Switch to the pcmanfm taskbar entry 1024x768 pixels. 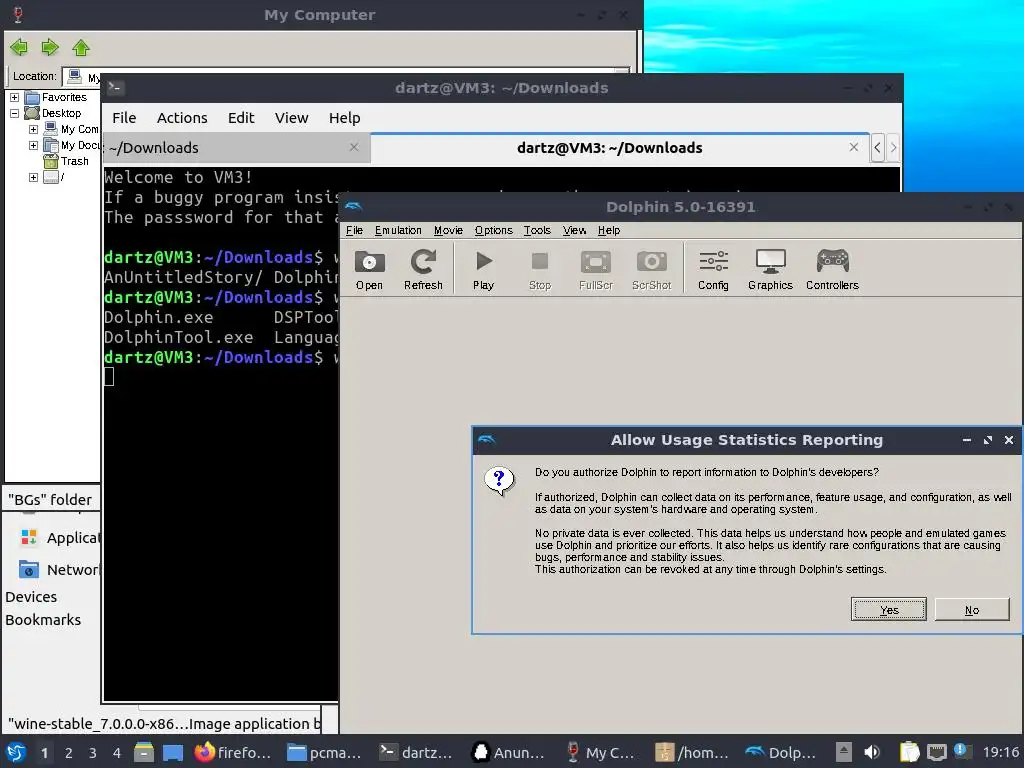coord(325,752)
